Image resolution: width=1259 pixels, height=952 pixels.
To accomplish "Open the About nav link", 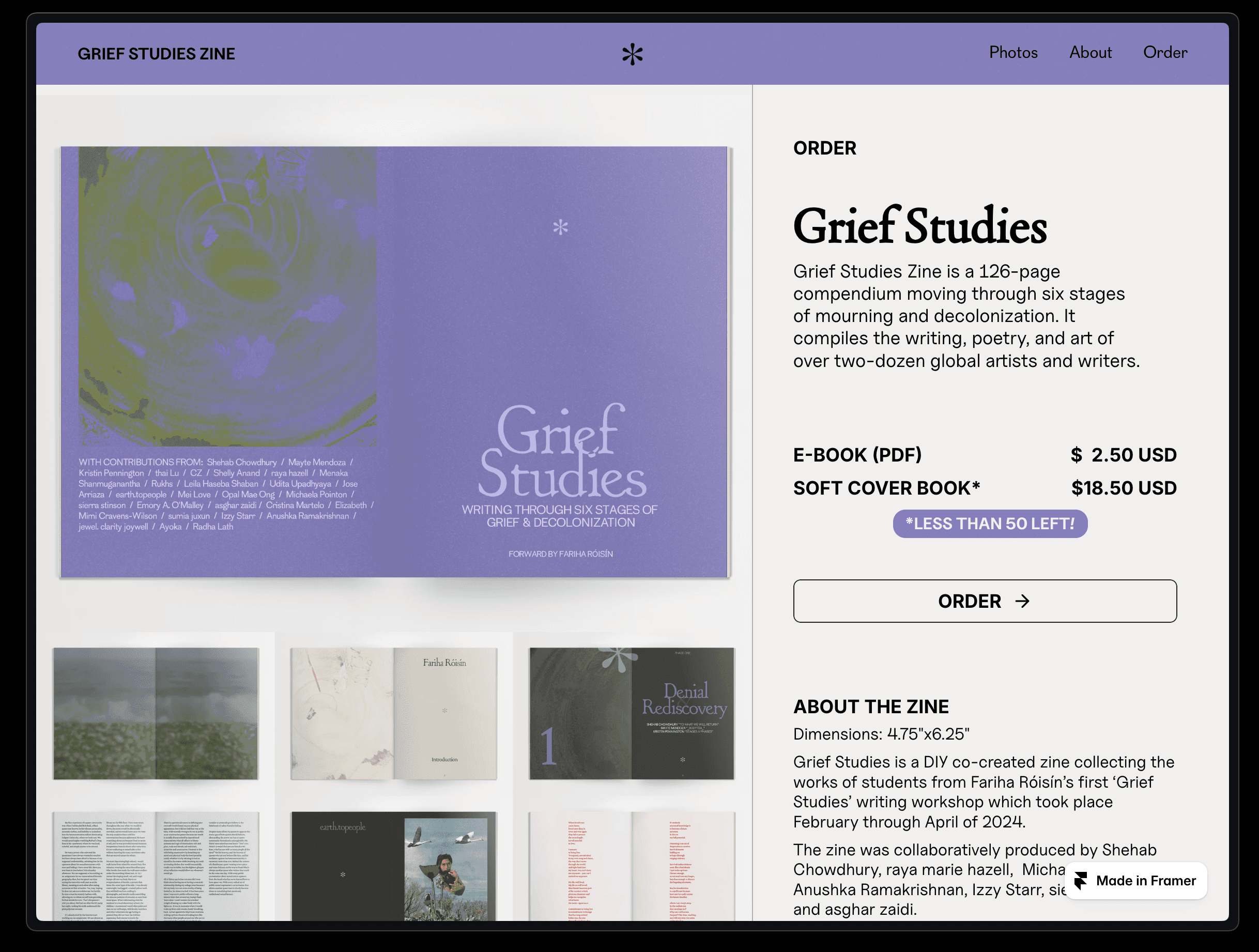I will (1090, 52).
